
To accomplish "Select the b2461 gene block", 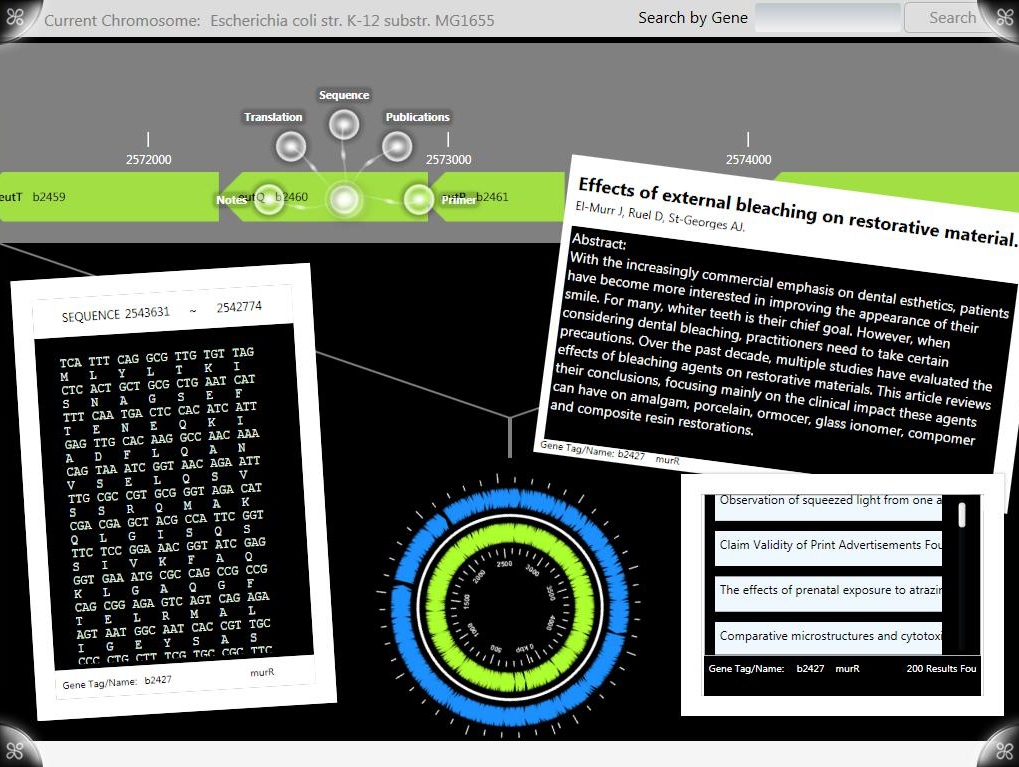I will [499, 197].
